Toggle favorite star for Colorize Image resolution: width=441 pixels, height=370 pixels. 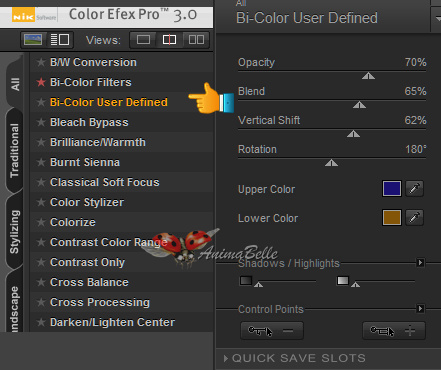point(41,222)
